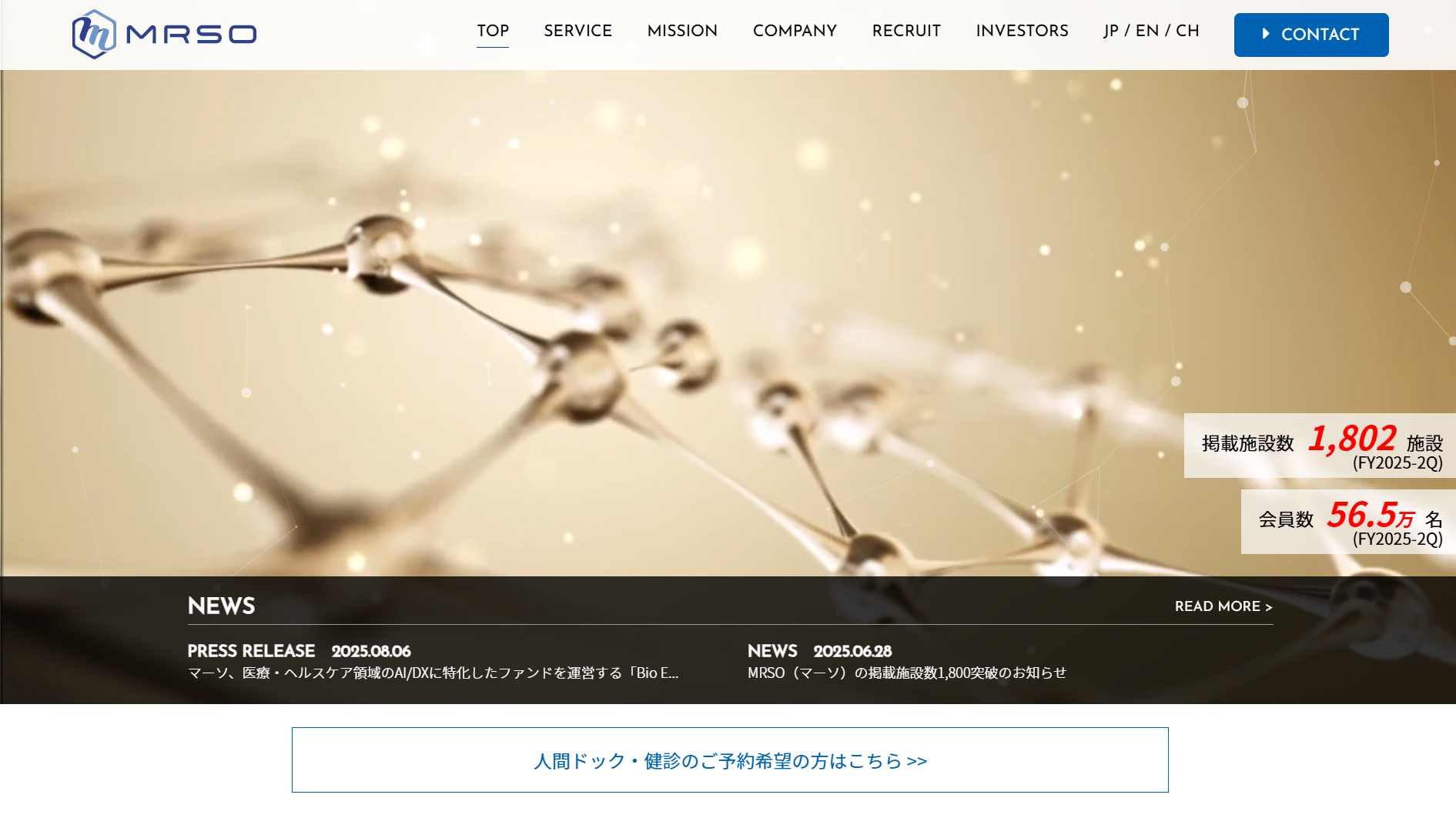
Task: Go to the RECRUIT page
Action: point(905,31)
